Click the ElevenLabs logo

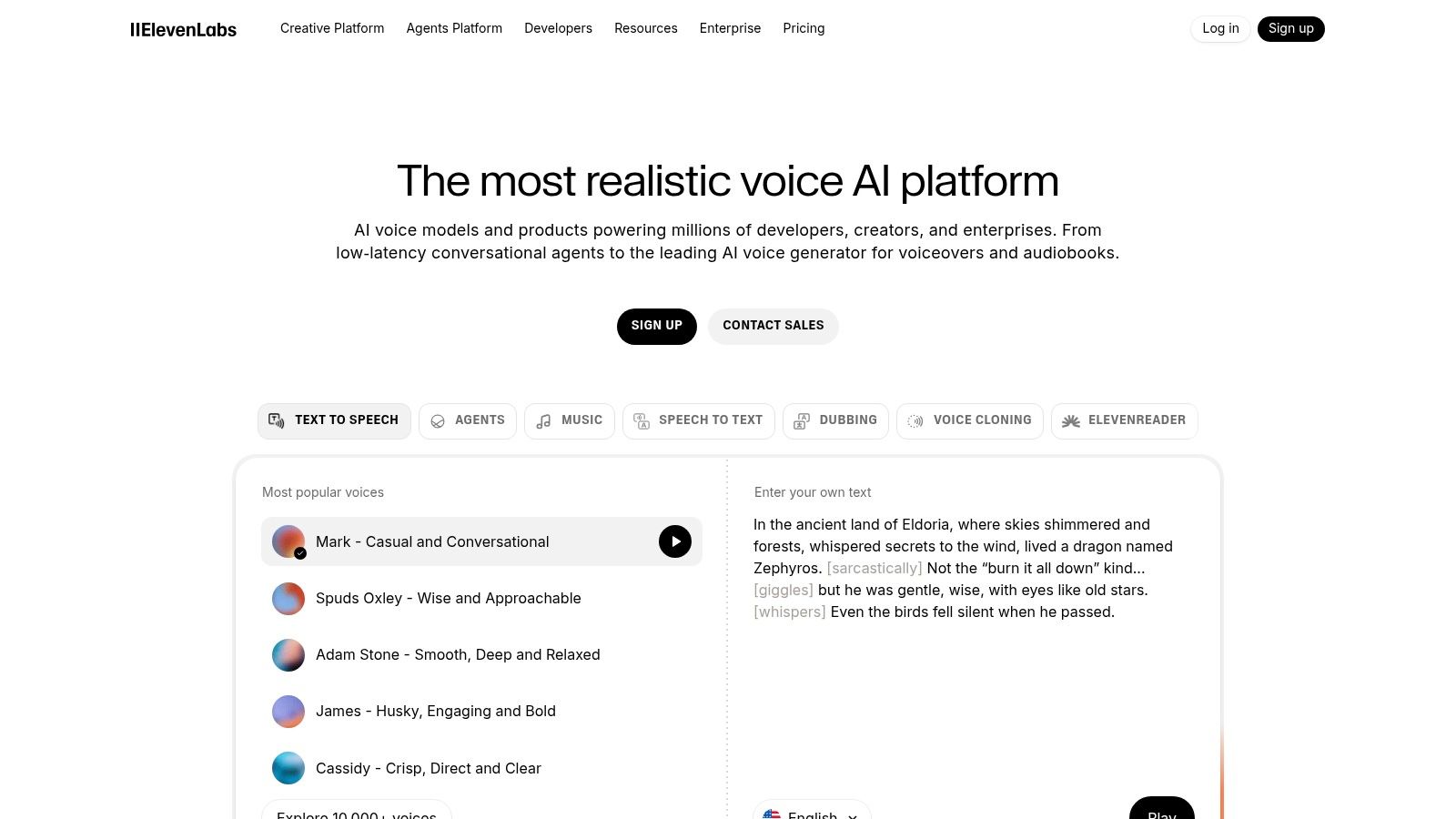coord(183,28)
